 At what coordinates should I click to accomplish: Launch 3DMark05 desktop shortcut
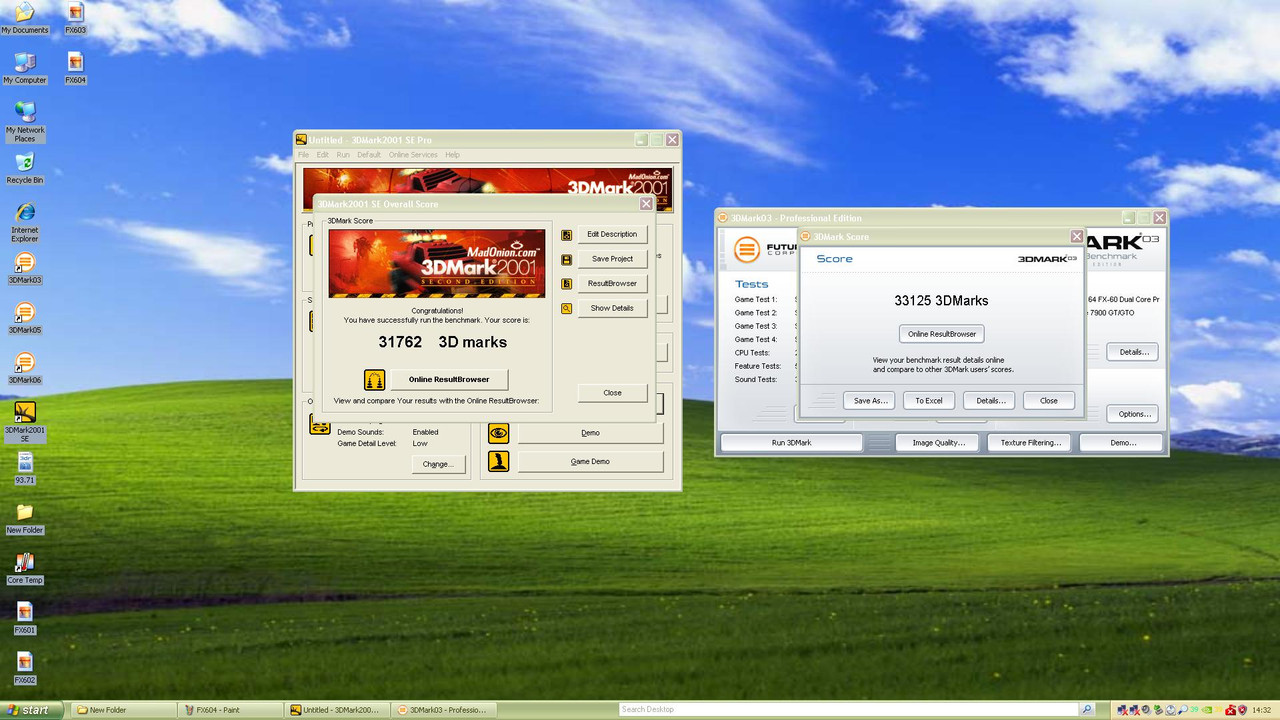pos(25,318)
